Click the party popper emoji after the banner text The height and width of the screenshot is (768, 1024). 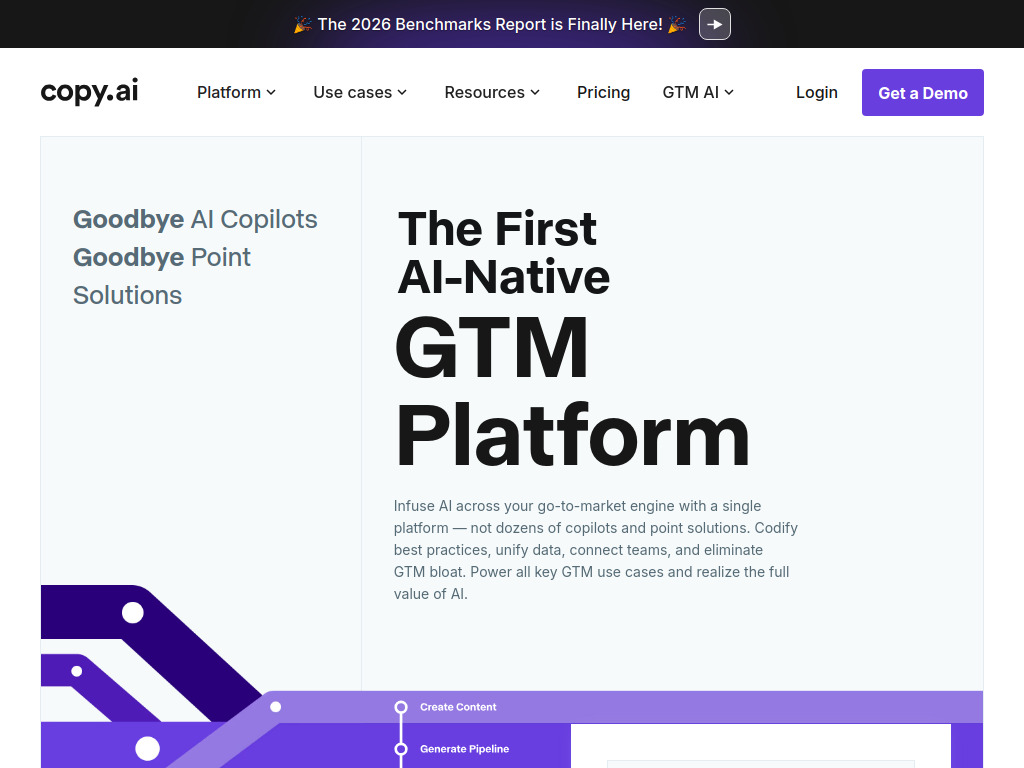pos(677,24)
